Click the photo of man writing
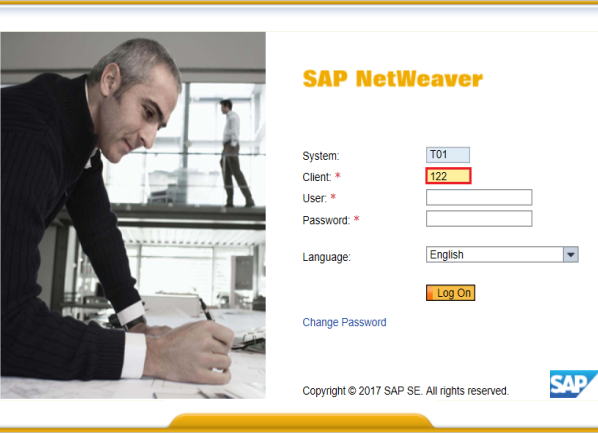The width and height of the screenshot is (598, 433). (133, 216)
